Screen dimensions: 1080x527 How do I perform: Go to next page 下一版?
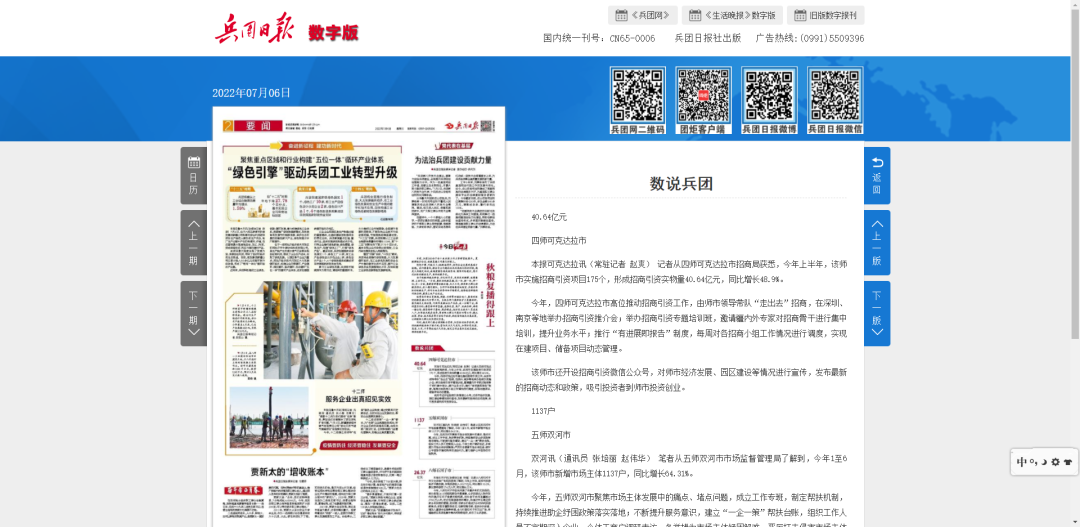(x=877, y=313)
